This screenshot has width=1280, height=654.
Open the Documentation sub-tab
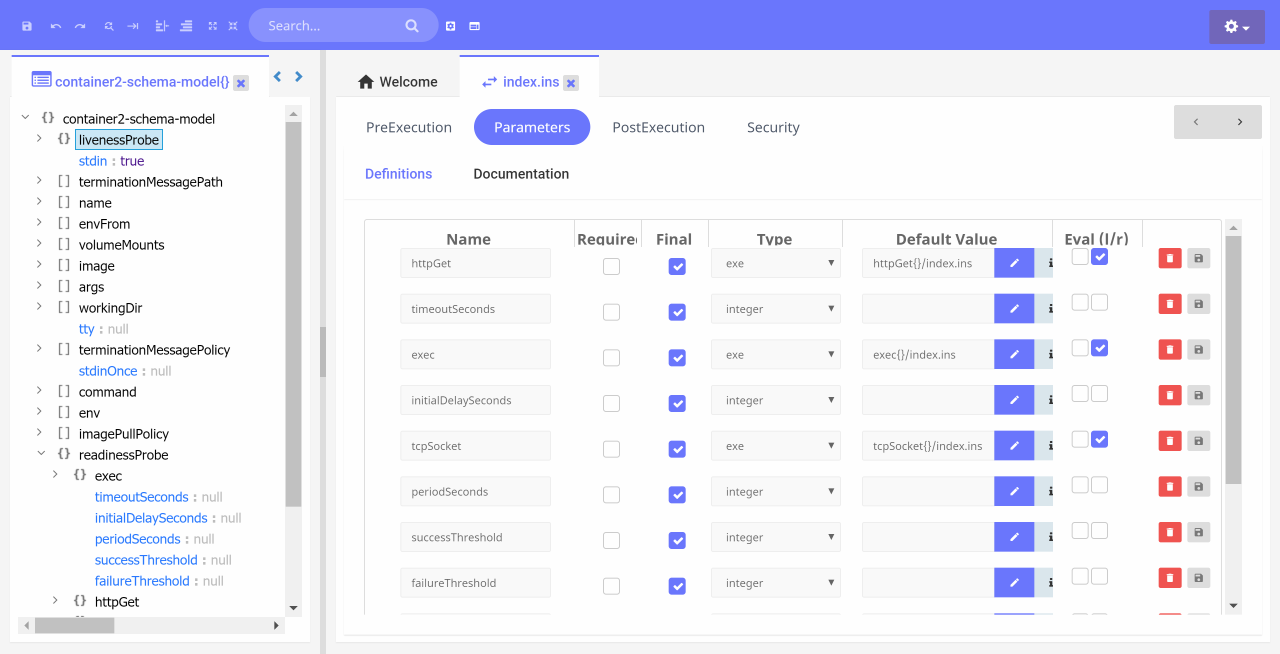tap(521, 174)
